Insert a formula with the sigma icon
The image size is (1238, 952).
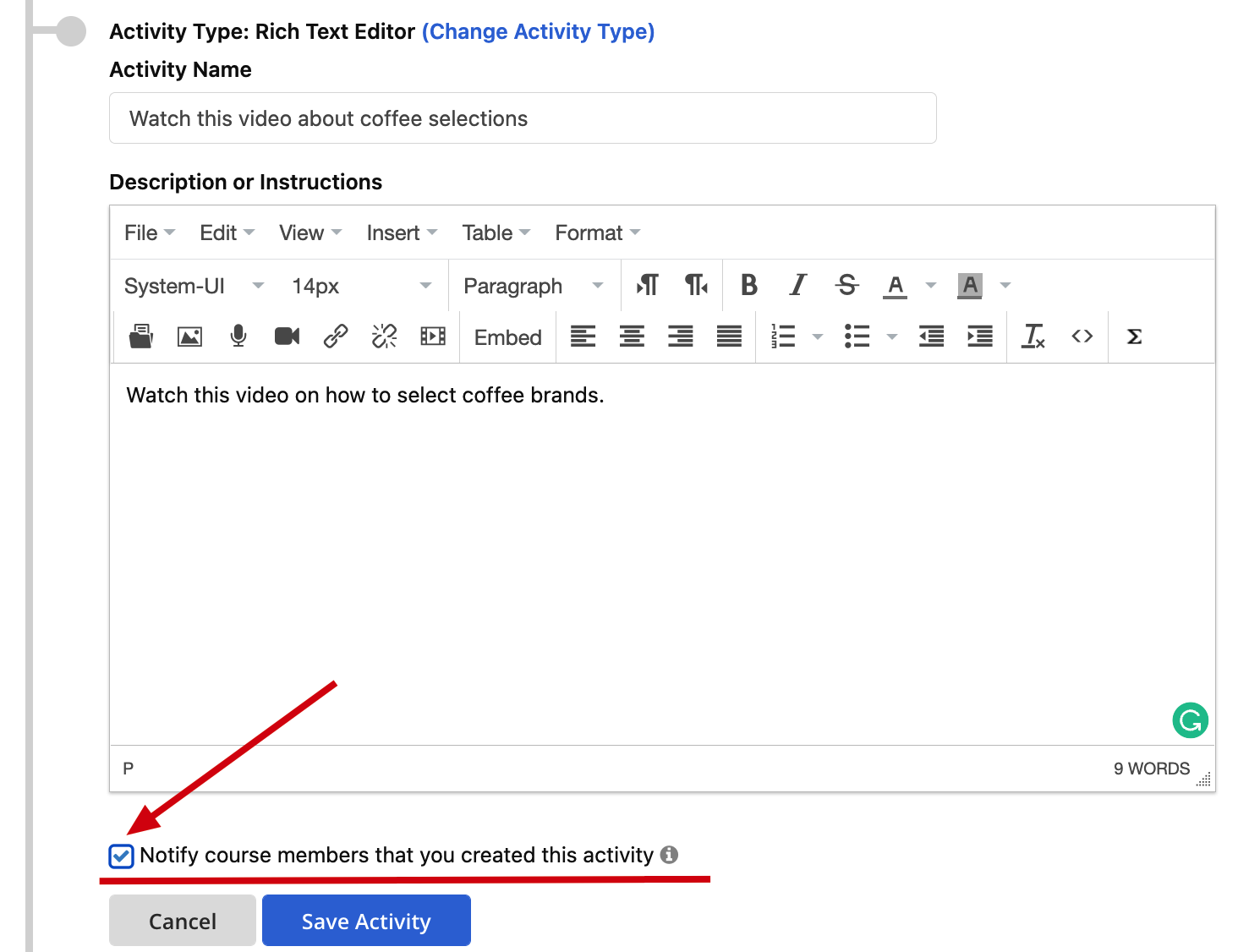(x=1135, y=336)
